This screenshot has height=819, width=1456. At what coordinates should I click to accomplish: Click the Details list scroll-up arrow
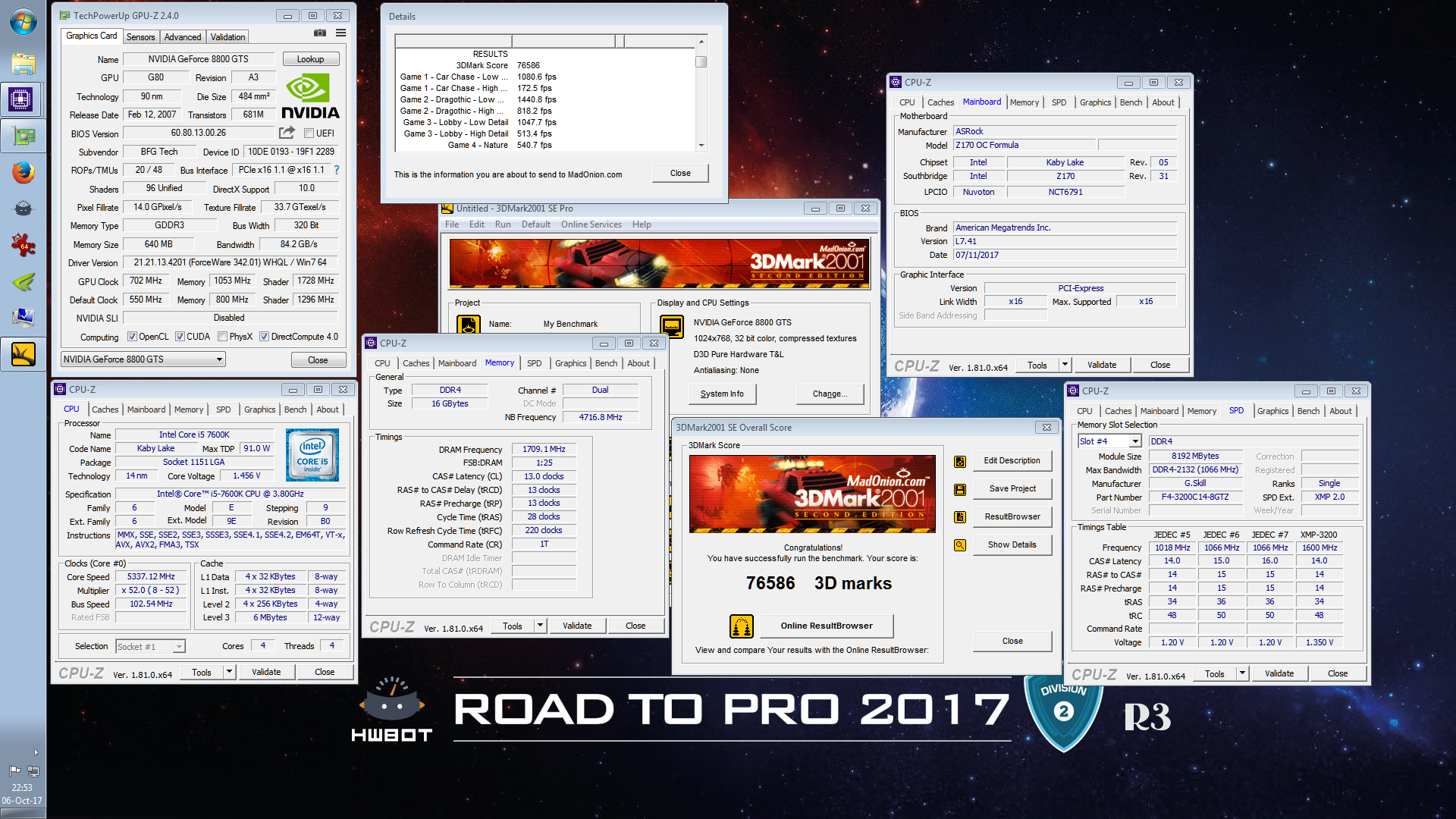pyautogui.click(x=701, y=42)
